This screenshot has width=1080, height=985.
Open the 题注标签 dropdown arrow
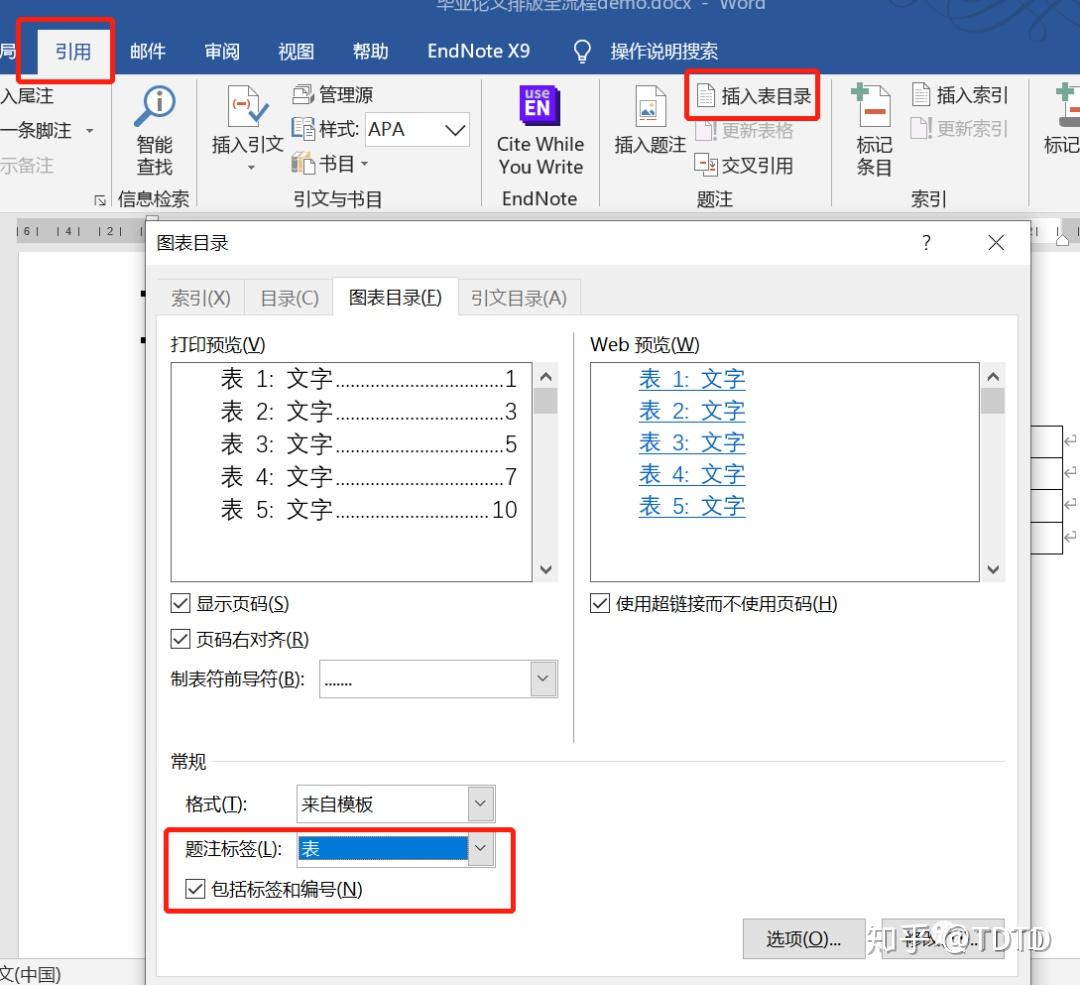pos(481,849)
